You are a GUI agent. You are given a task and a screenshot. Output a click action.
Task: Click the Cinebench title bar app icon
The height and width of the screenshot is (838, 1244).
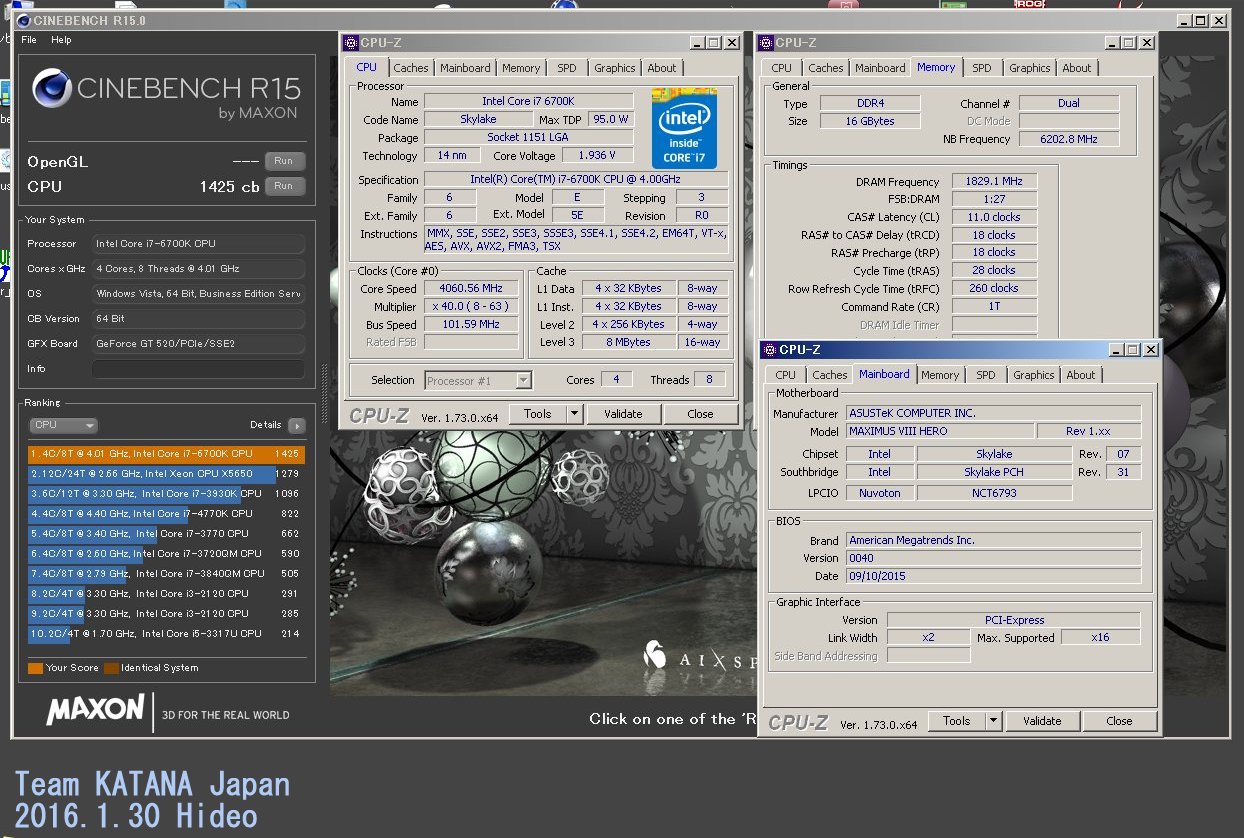(x=23, y=20)
